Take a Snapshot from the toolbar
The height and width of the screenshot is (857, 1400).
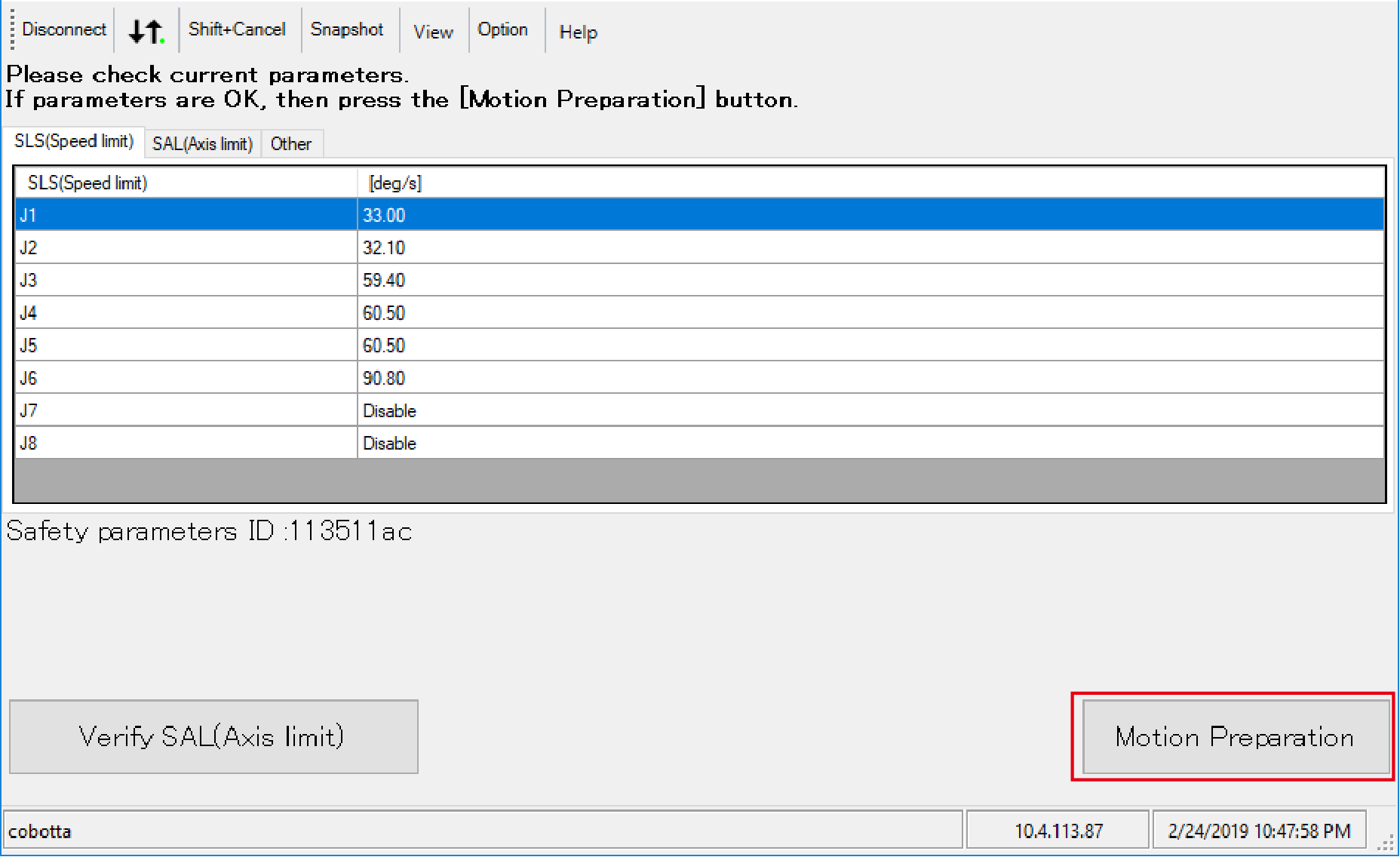coord(347,29)
